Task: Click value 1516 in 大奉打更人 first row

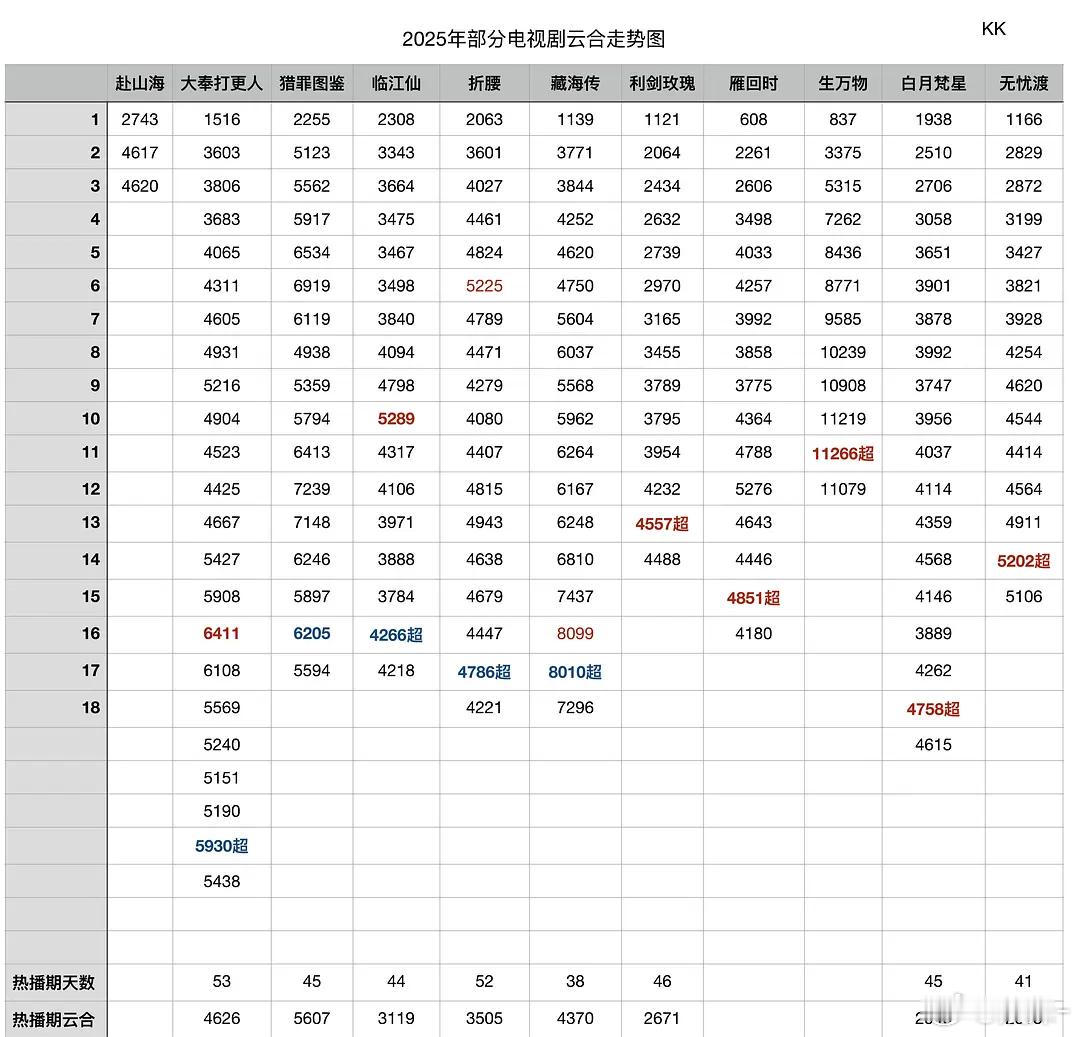Action: click(221, 120)
